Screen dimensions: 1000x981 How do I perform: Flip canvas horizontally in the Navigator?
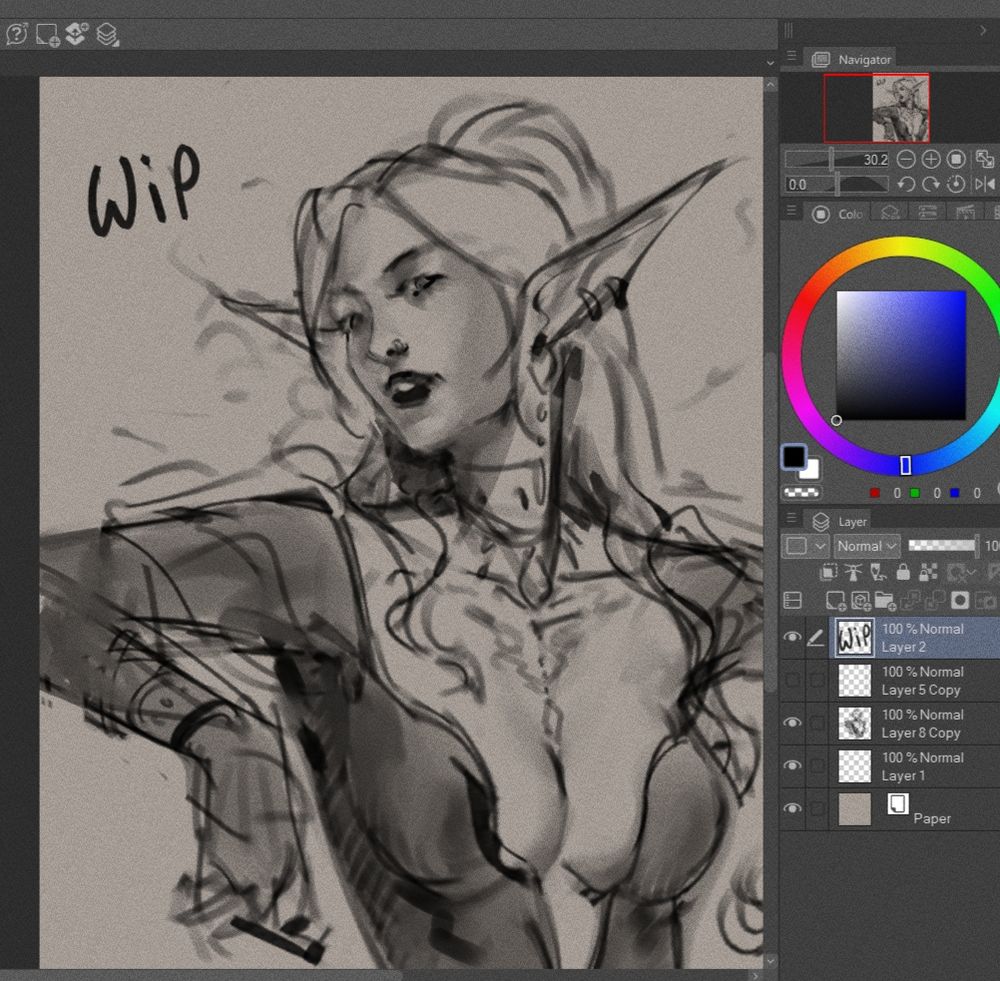[x=984, y=184]
